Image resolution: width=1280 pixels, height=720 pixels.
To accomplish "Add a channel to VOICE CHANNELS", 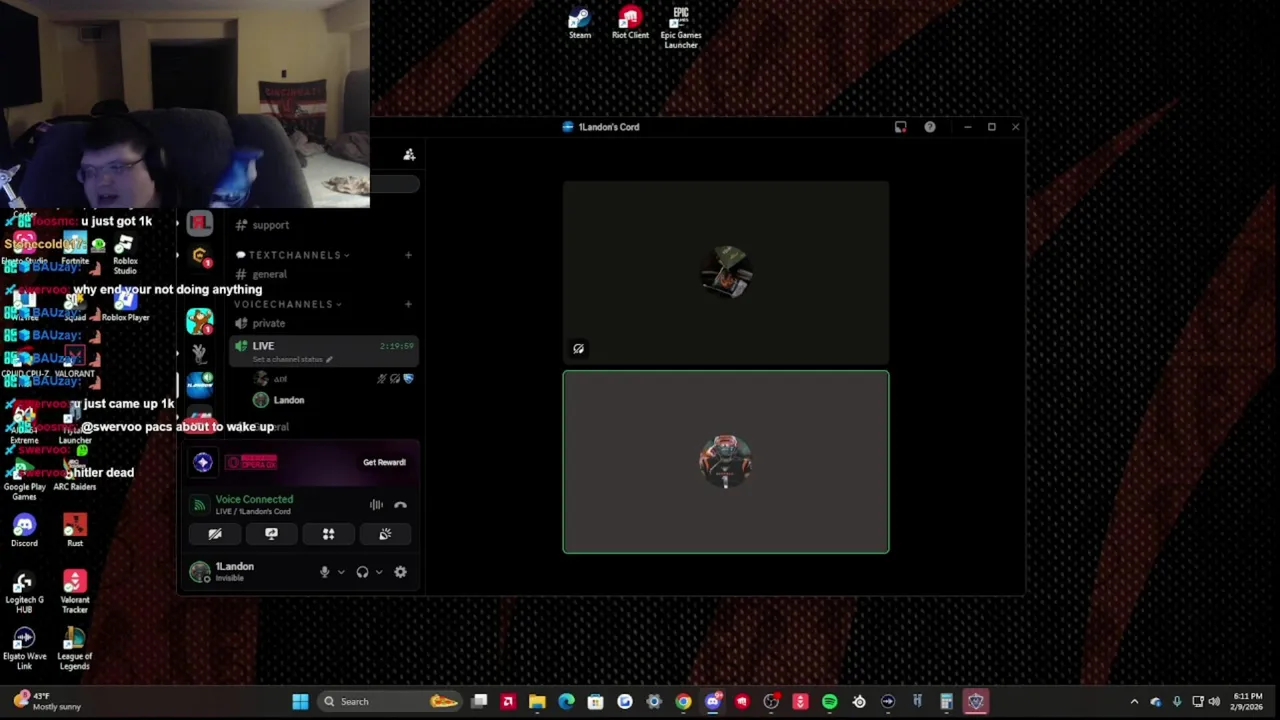I will point(408,304).
